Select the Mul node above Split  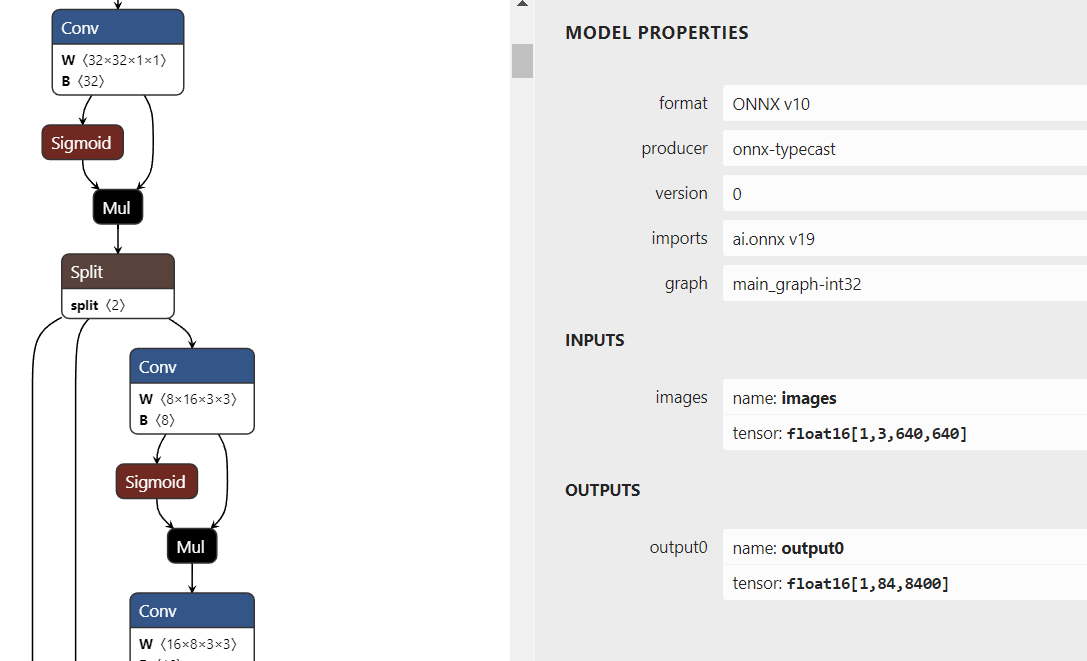118,208
